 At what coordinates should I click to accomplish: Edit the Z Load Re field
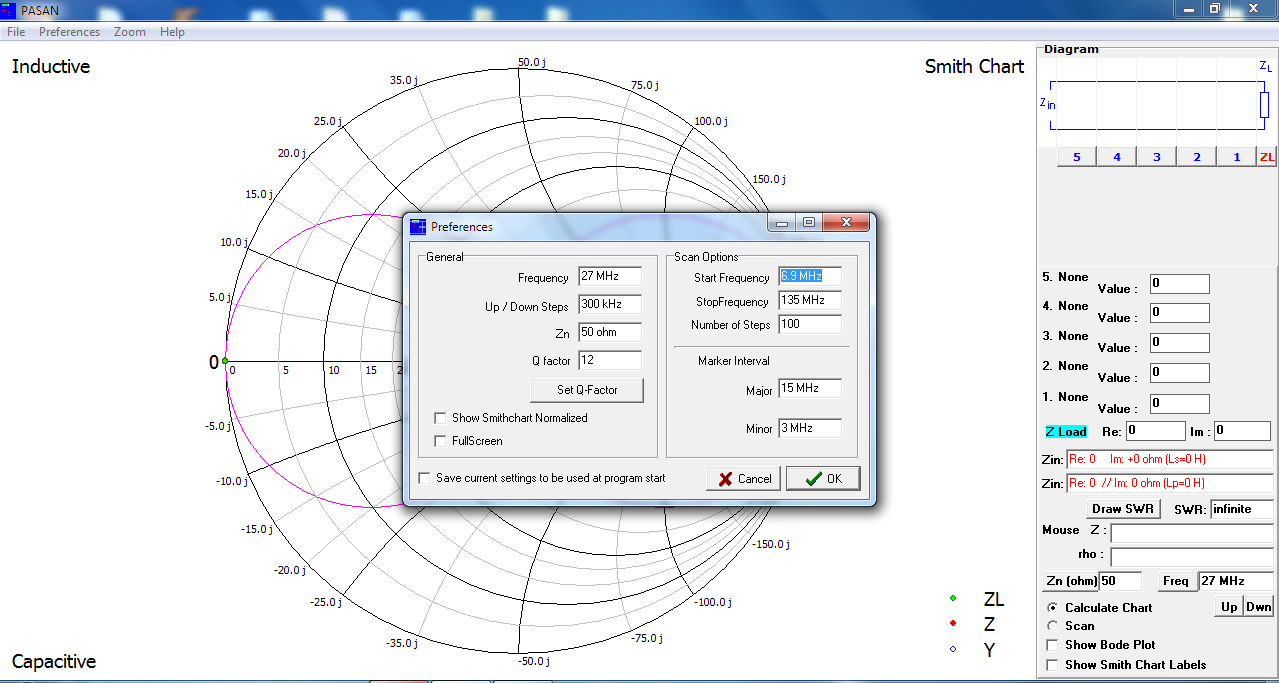coord(1155,431)
